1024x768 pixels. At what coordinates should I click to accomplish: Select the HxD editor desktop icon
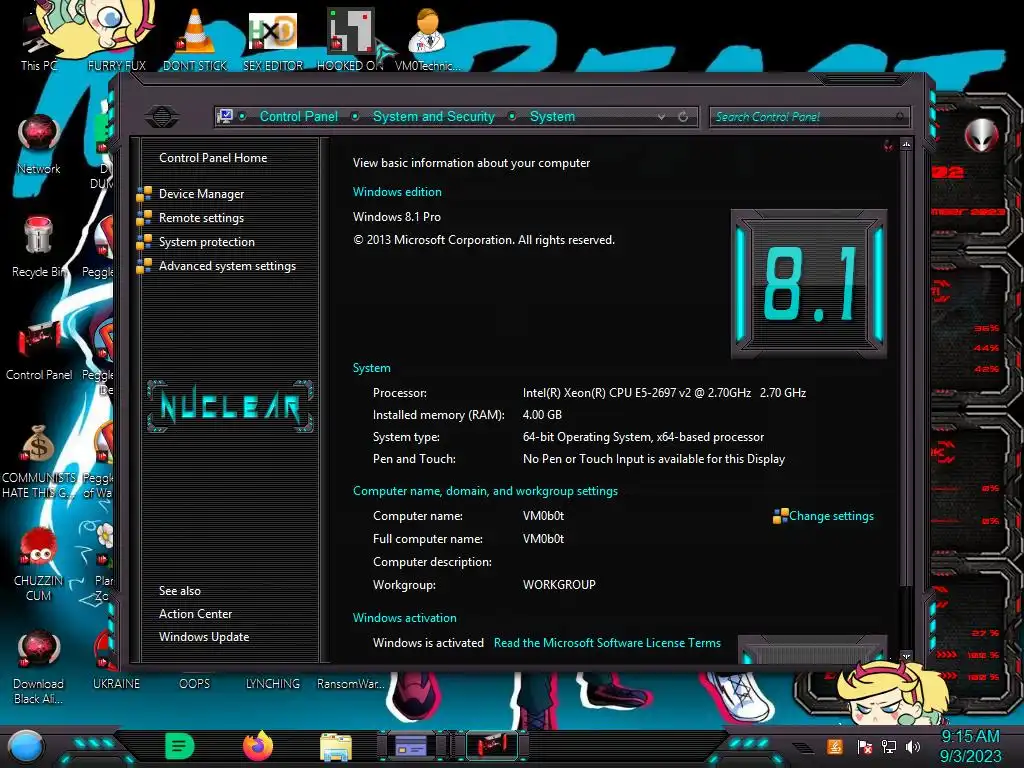tap(273, 40)
